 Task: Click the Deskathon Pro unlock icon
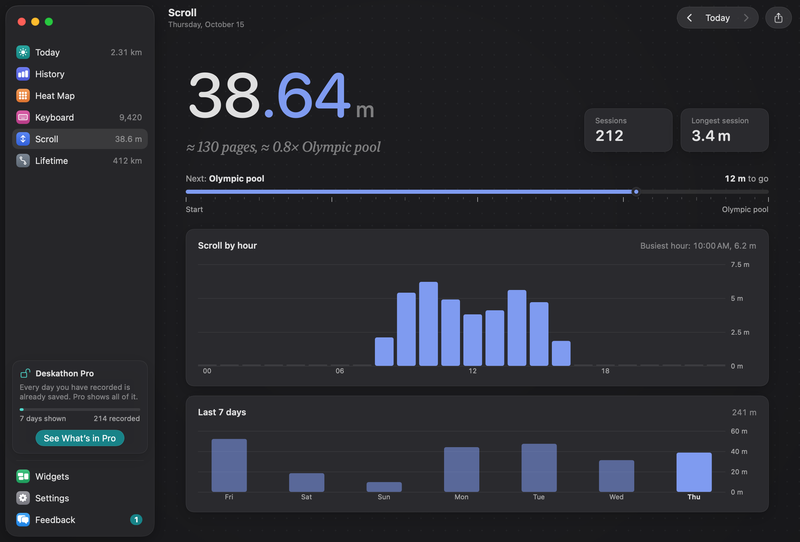pos(25,373)
